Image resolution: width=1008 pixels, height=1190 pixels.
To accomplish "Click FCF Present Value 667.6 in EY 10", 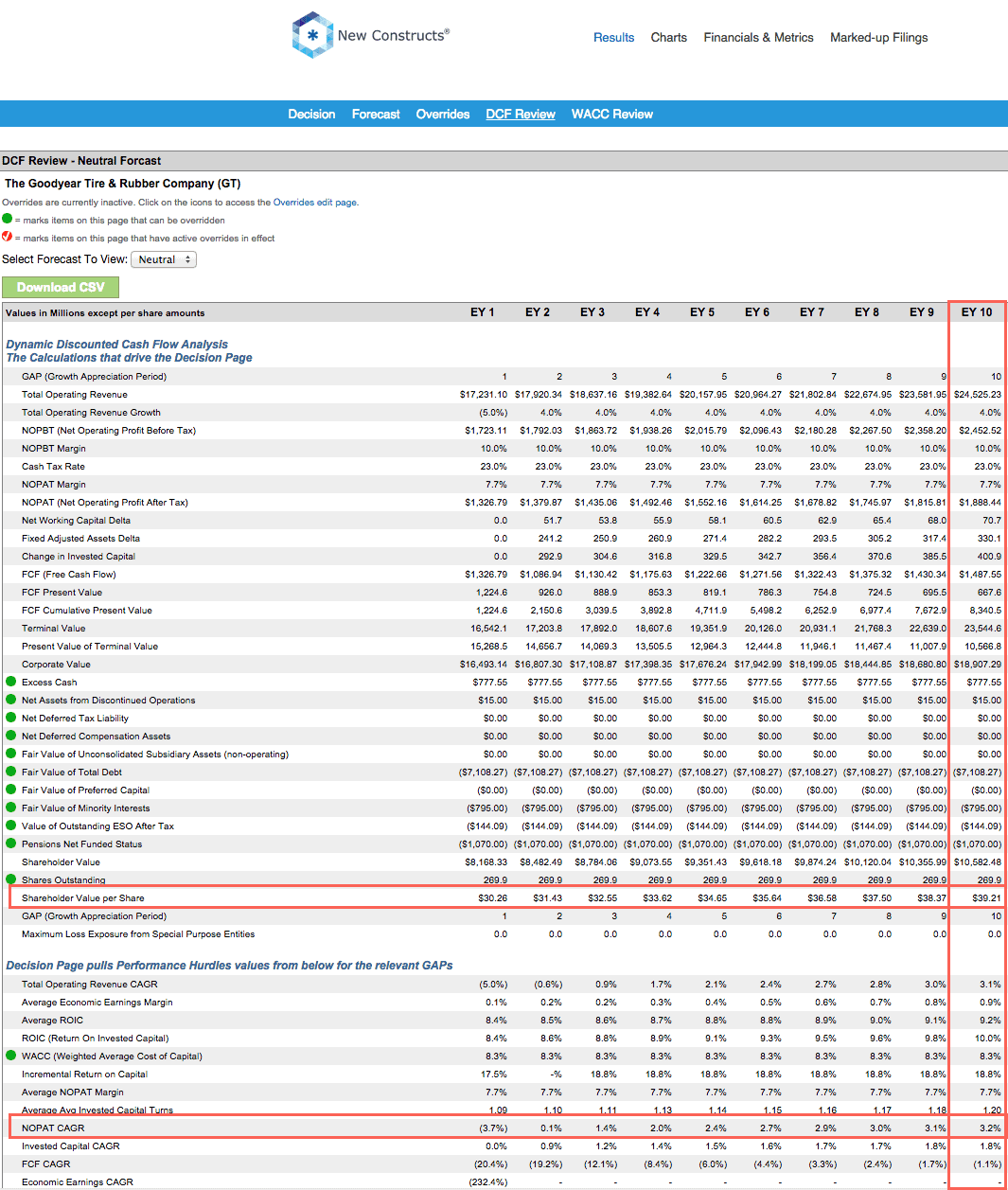I will click(x=989, y=593).
